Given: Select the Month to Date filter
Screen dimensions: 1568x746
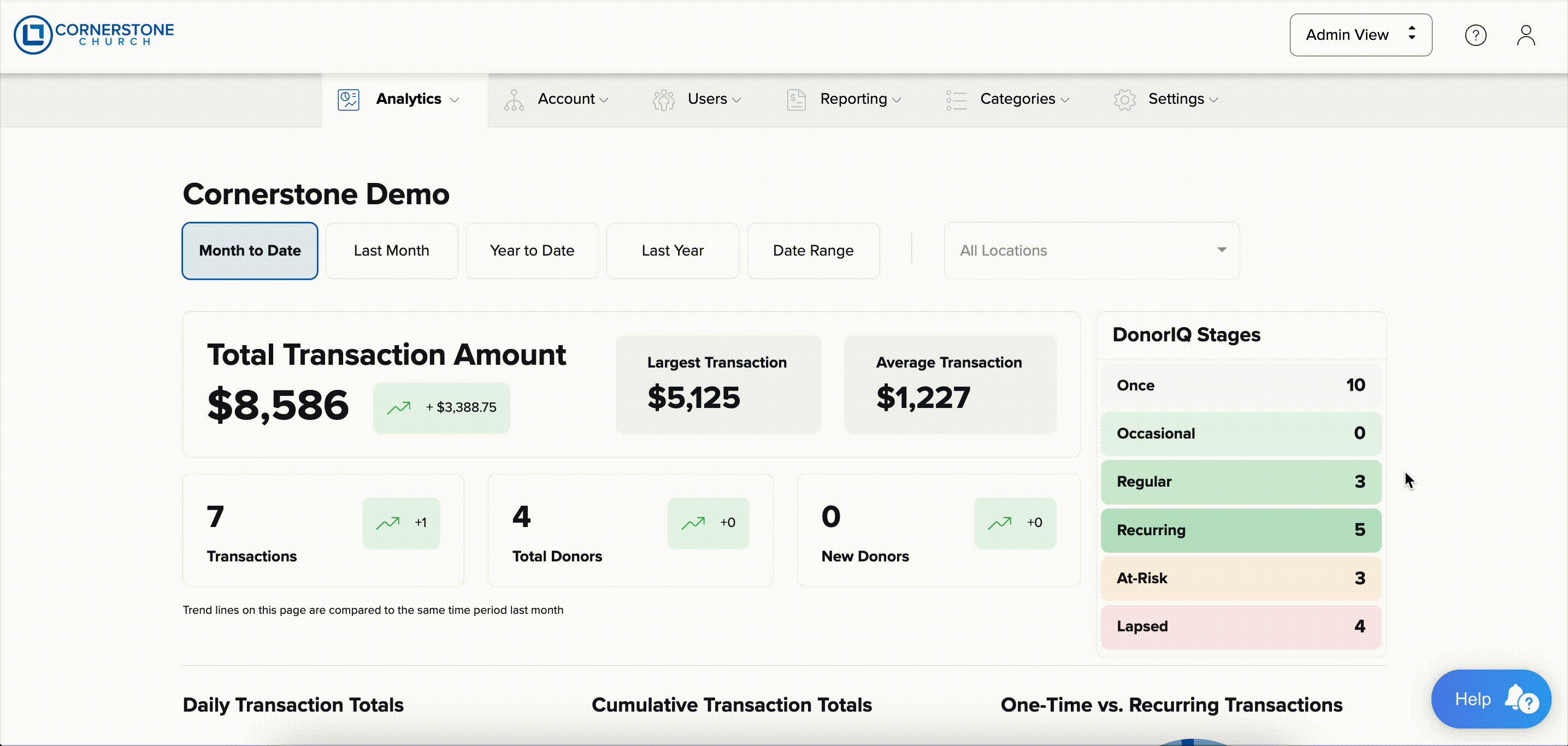Looking at the screenshot, I should click(250, 251).
